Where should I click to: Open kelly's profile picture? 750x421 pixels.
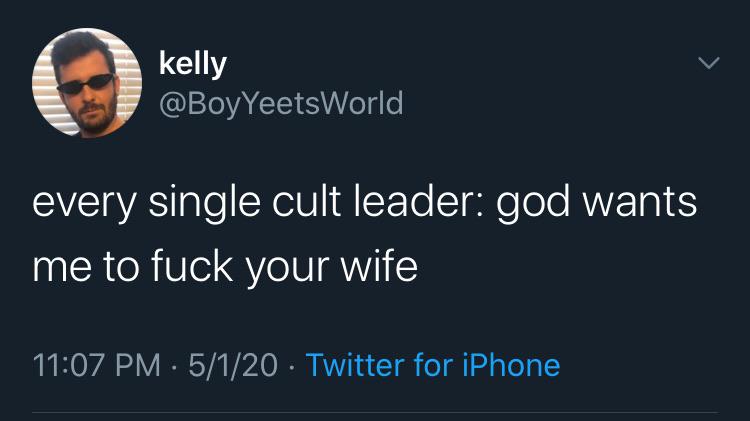tap(87, 83)
